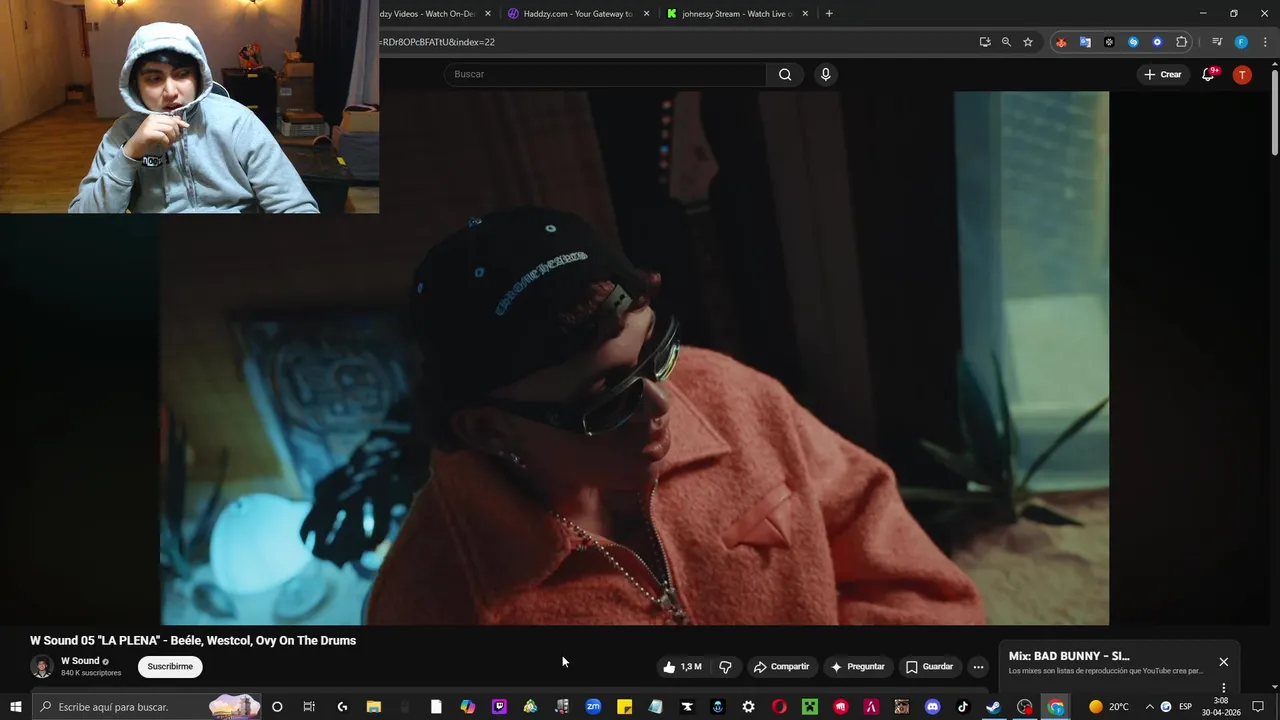Image resolution: width=1280 pixels, height=720 pixels.
Task: Open the W Sound channel name link
Action: click(x=80, y=661)
